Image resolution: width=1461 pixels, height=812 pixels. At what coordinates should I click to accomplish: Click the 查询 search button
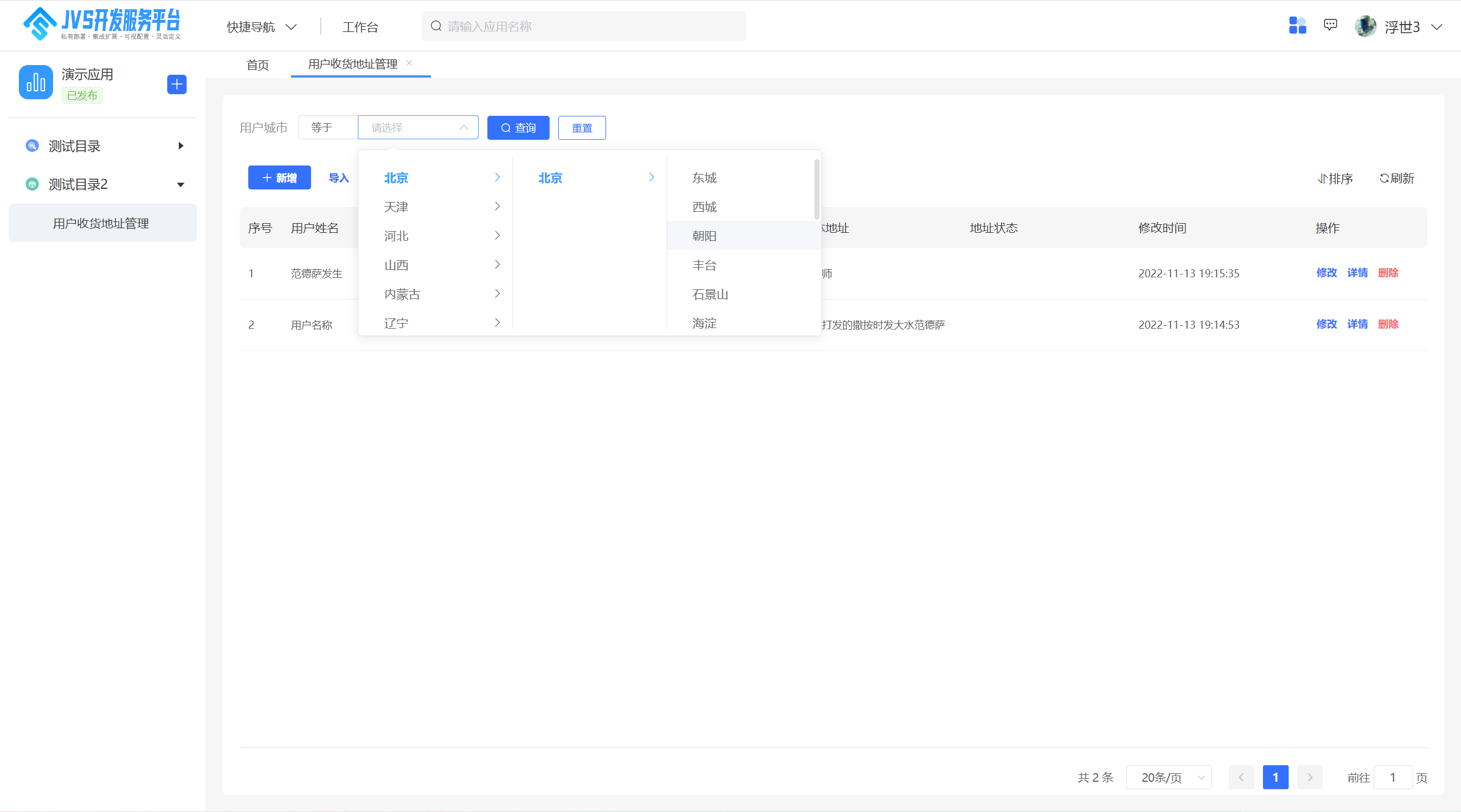tap(518, 128)
